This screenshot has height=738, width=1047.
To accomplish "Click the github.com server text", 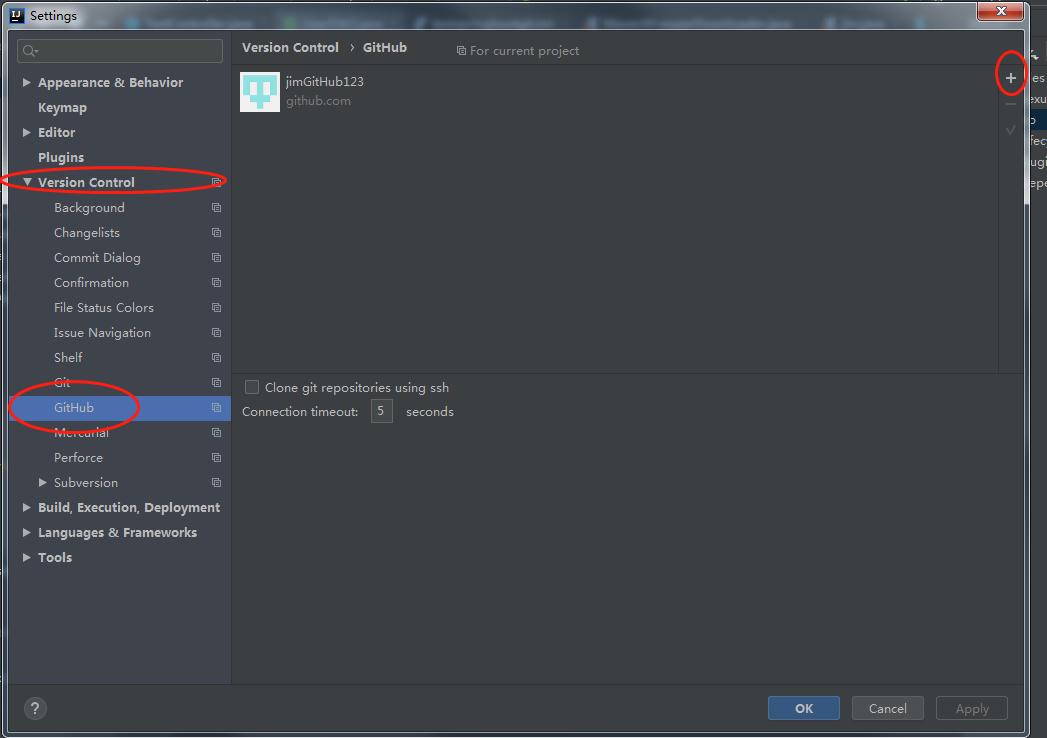I will [x=319, y=101].
